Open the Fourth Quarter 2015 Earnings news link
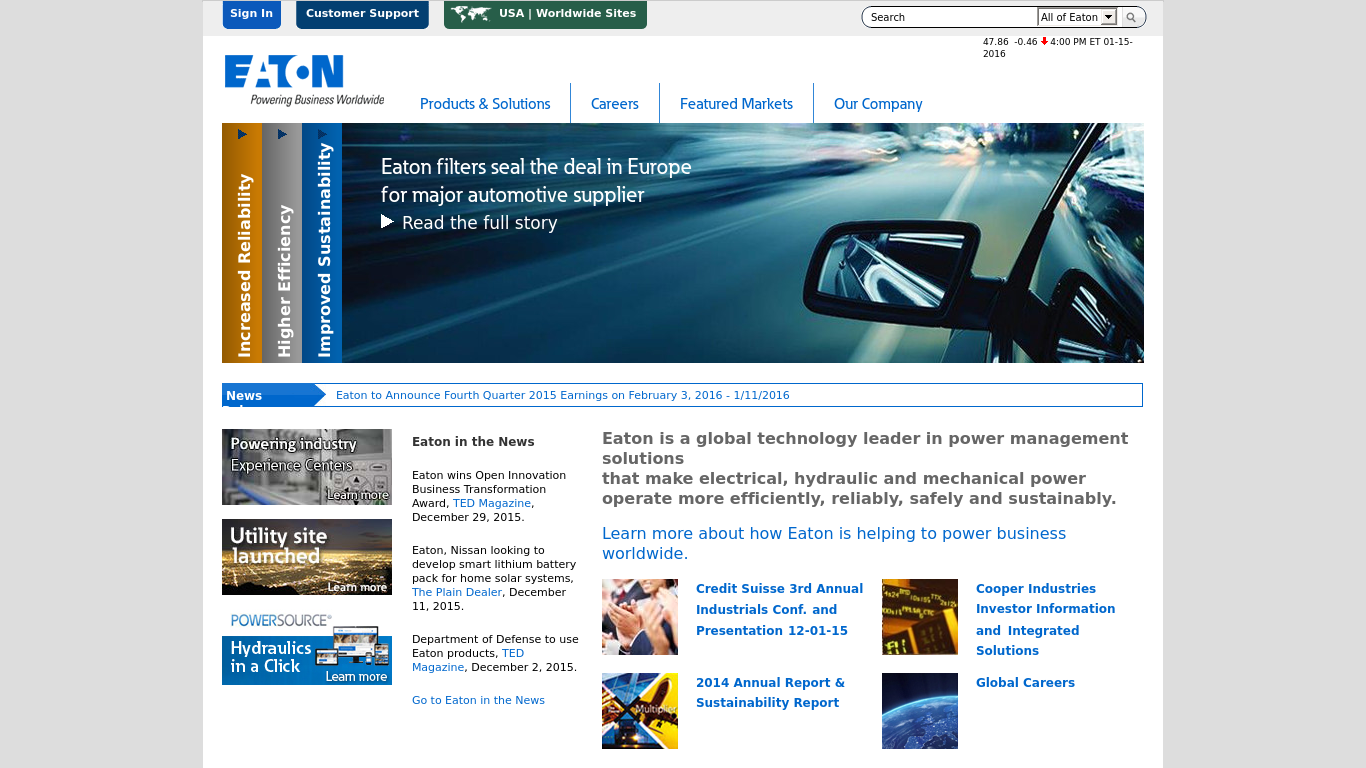1366x768 pixels. [x=562, y=396]
